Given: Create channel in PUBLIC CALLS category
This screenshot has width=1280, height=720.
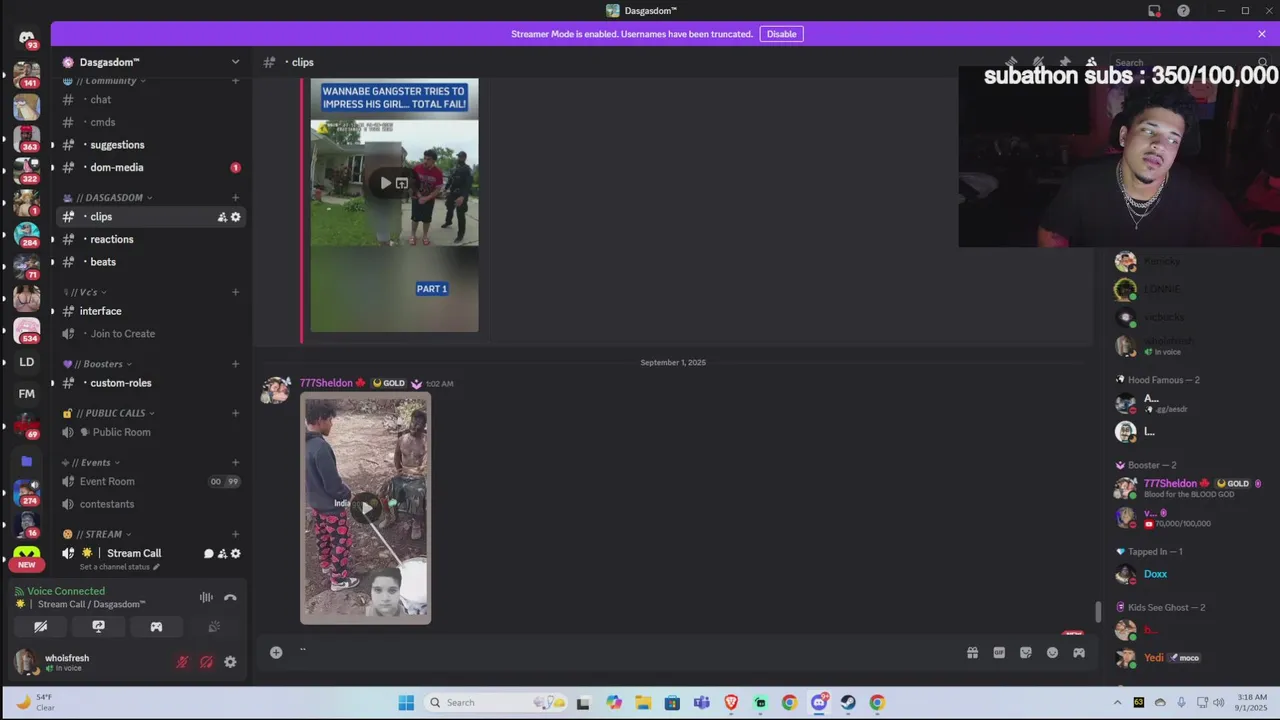Looking at the screenshot, I should pos(236,413).
